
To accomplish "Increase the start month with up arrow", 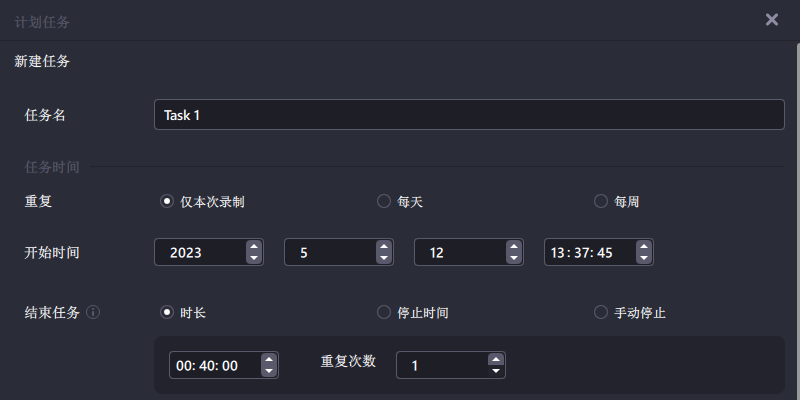I will pos(384,246).
